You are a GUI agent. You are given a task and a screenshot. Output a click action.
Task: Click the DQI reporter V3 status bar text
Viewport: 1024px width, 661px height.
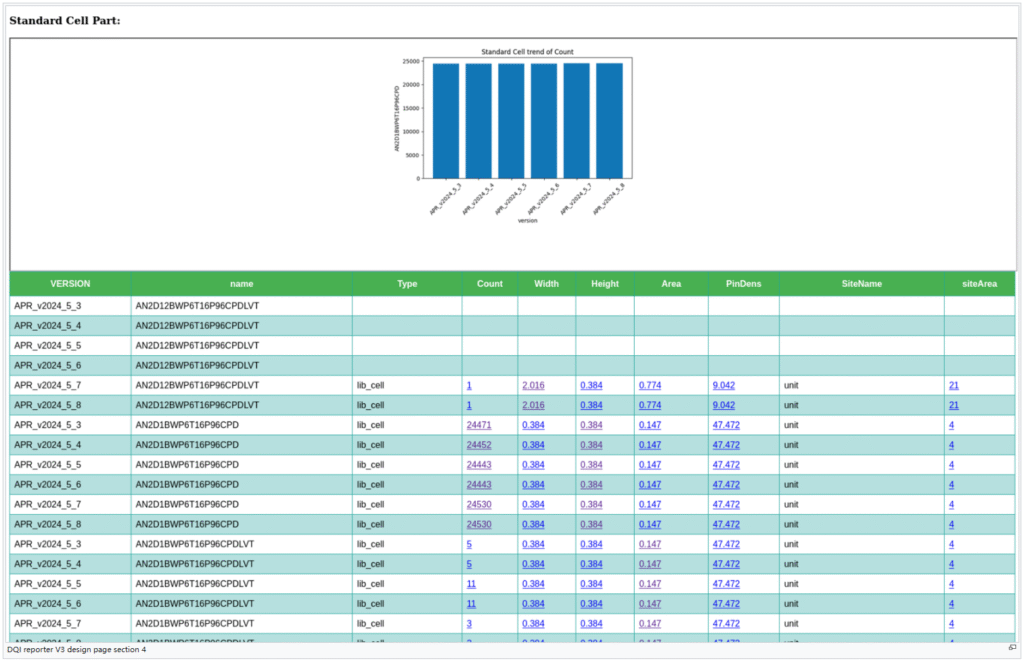pos(76,650)
